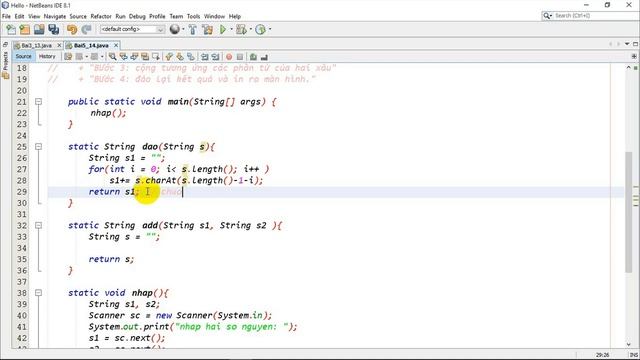Collapse the nhap method fold at line 38
This screenshot has height=360, width=640.
(38, 293)
